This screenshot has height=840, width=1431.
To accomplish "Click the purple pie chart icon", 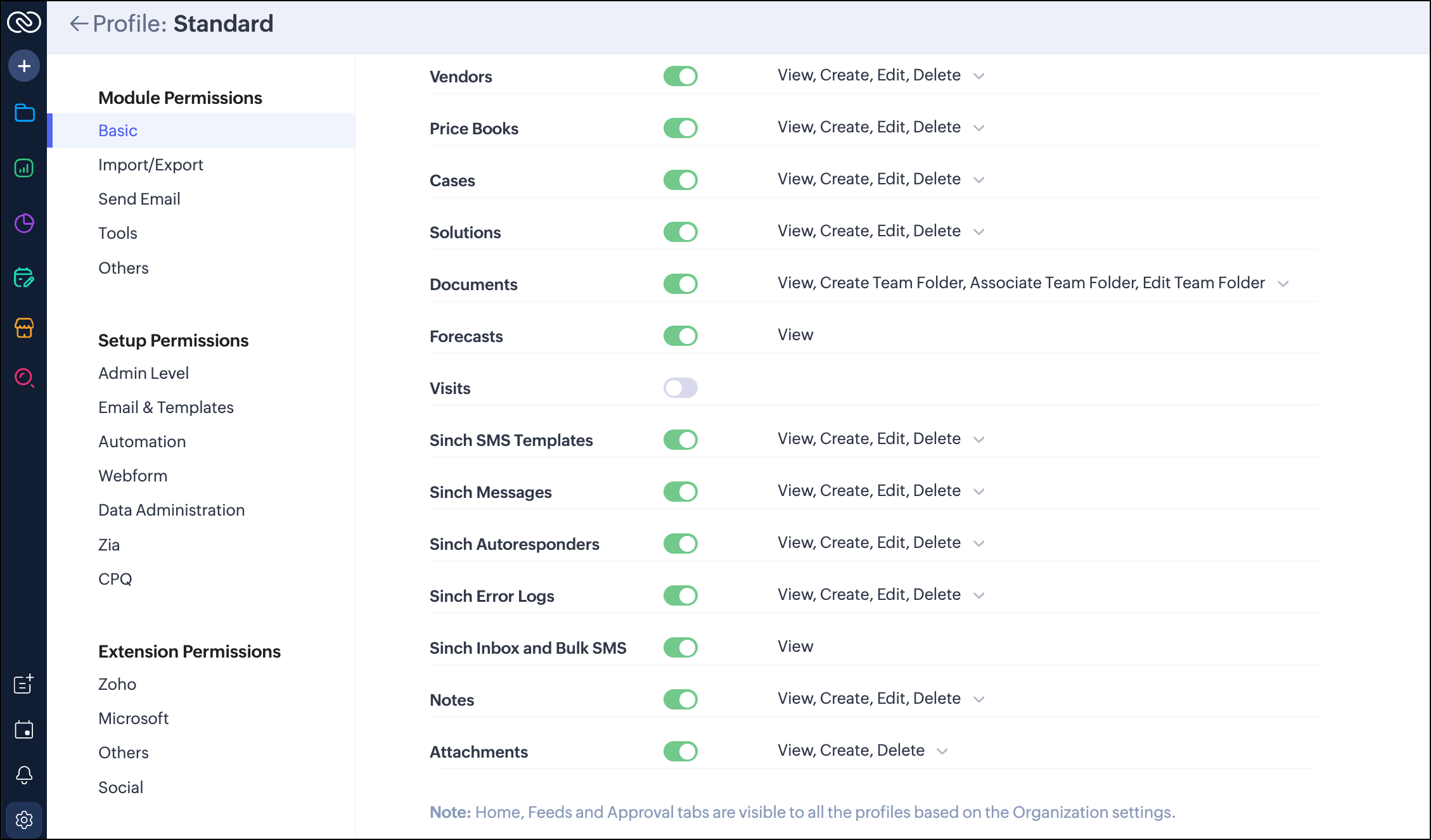I will (24, 223).
